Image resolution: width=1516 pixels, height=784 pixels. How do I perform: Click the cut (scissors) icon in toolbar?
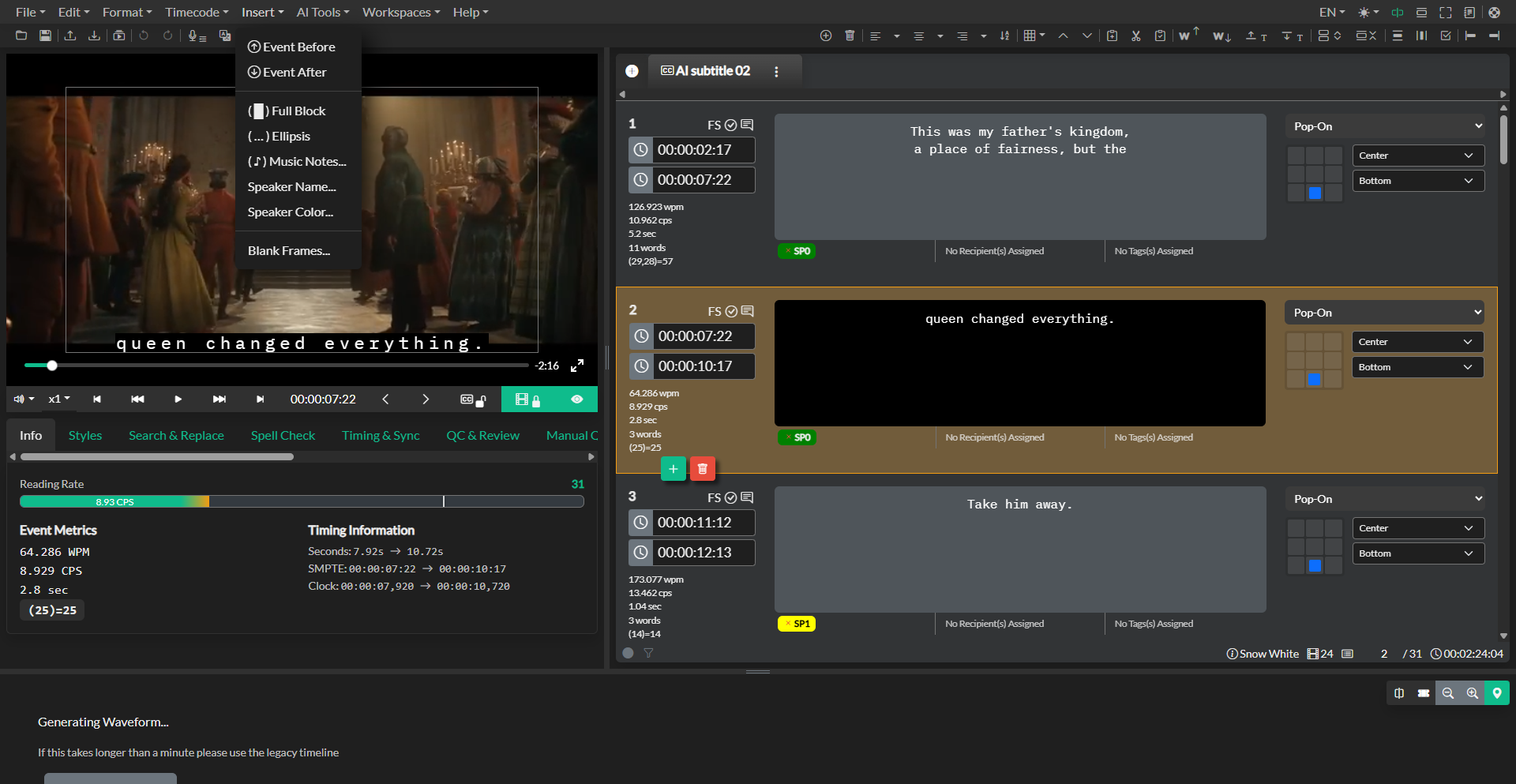coord(1135,36)
